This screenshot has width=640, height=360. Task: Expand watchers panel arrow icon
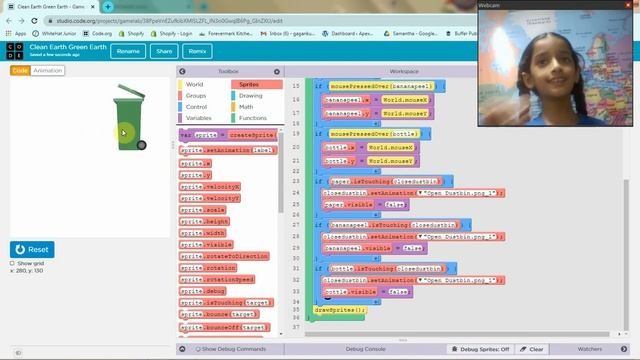pos(624,349)
